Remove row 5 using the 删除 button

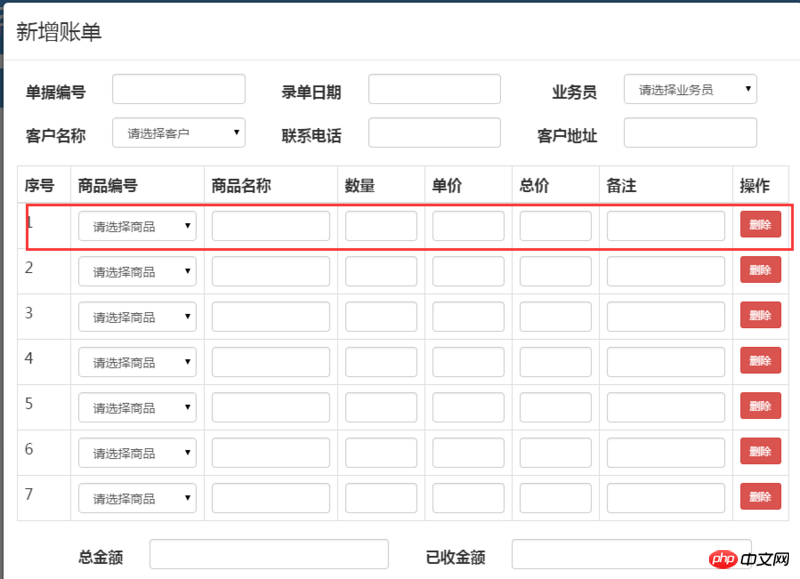pos(760,406)
